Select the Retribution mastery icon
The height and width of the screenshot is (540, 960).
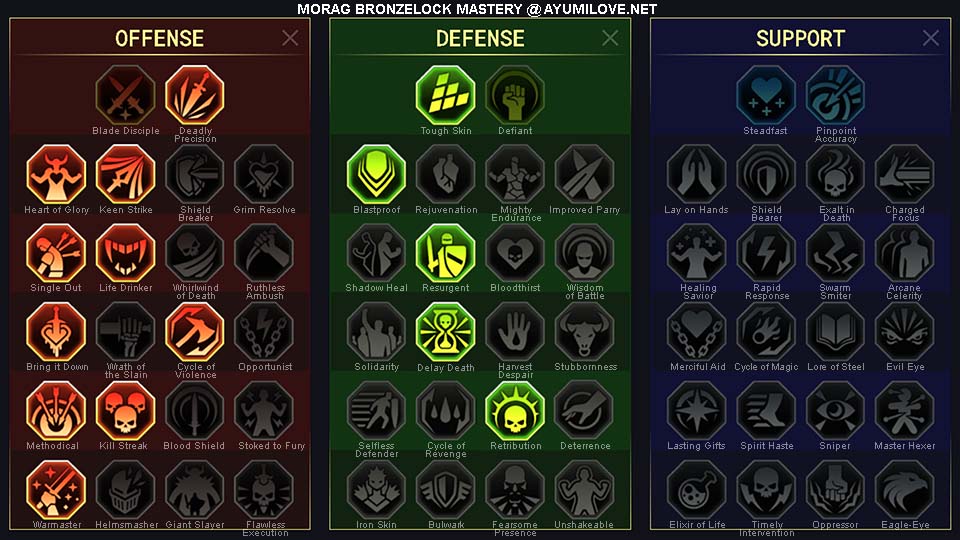point(515,411)
